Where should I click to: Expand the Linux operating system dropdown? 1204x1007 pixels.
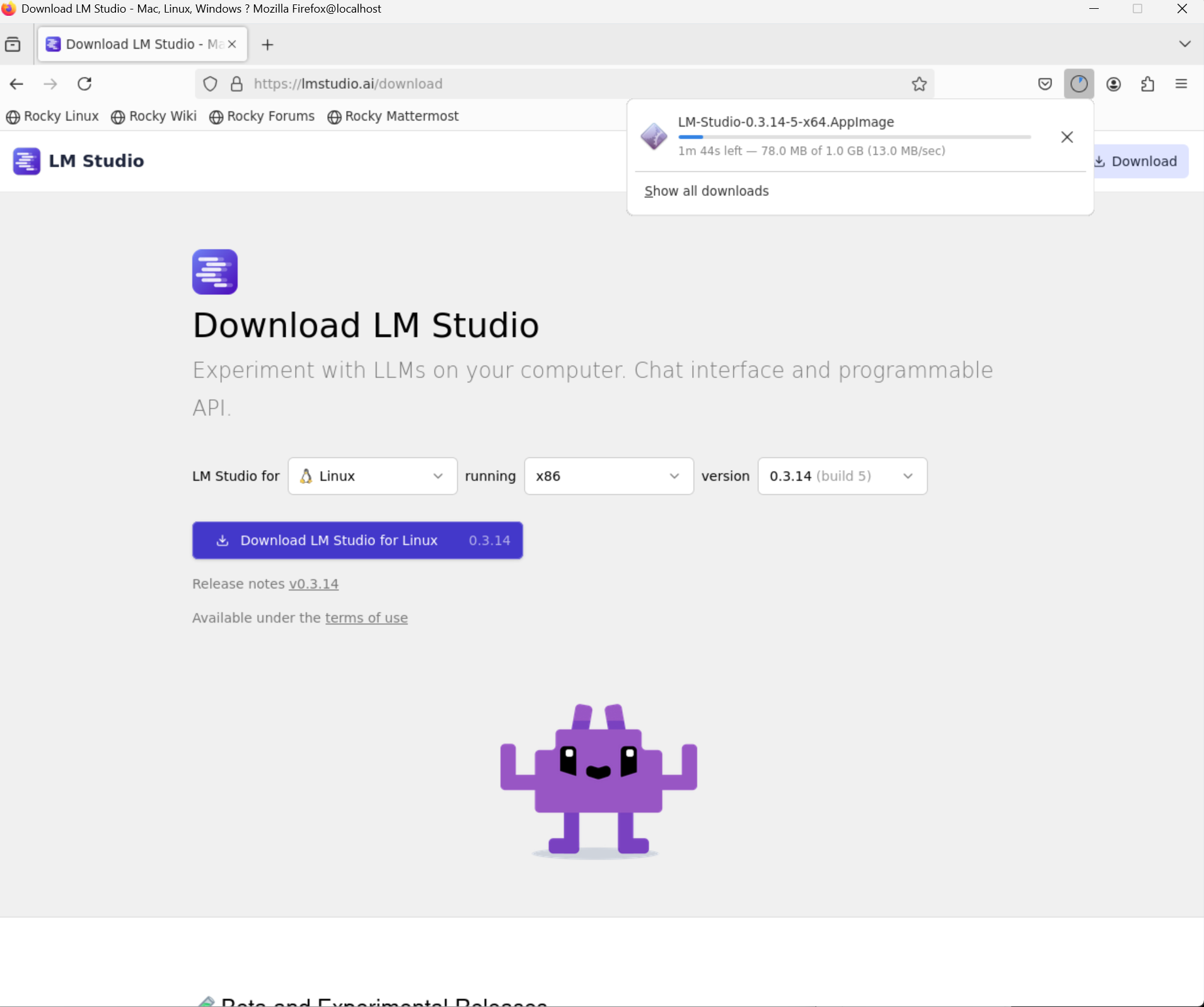373,476
